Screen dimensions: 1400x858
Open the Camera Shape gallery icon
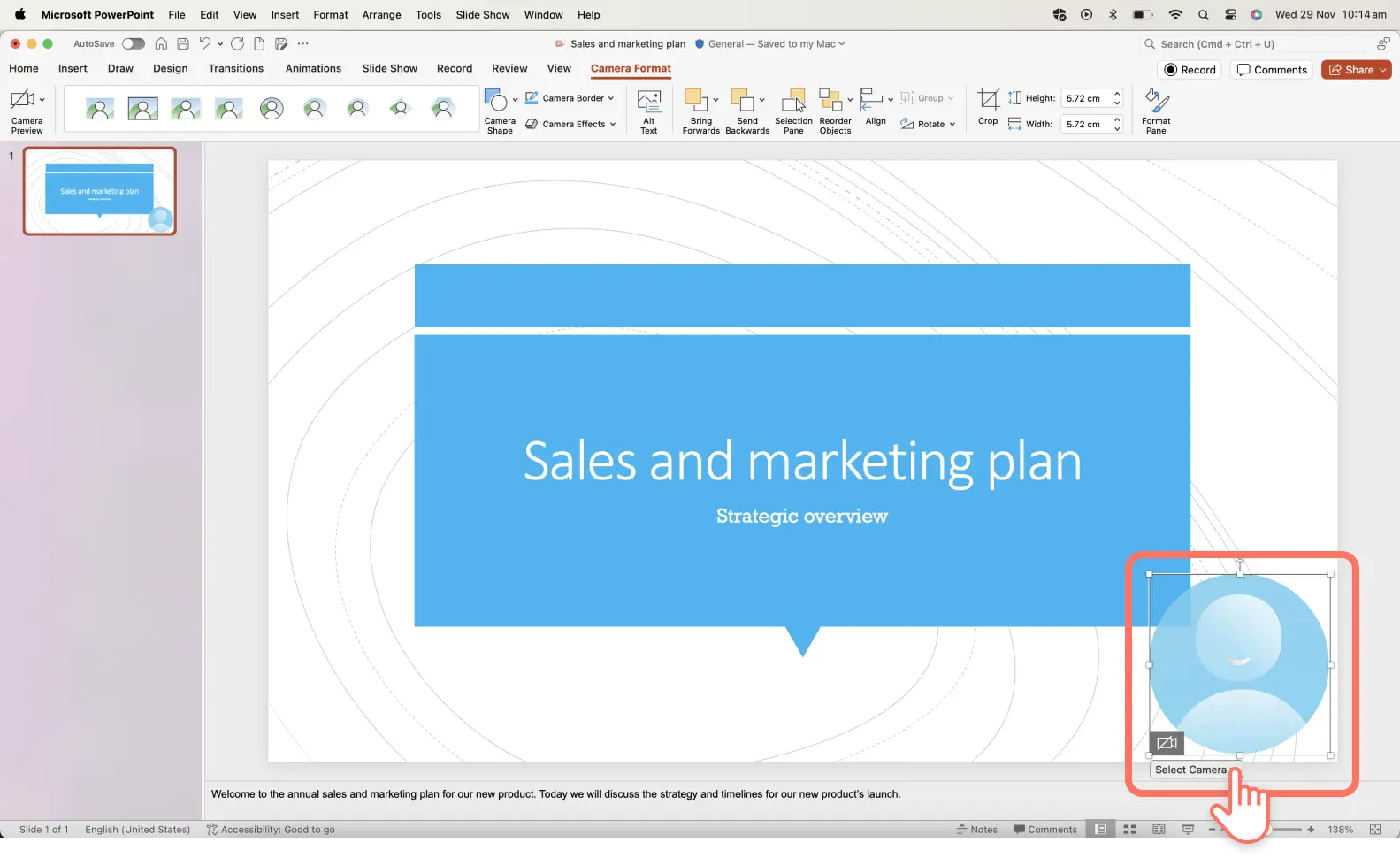(496, 100)
